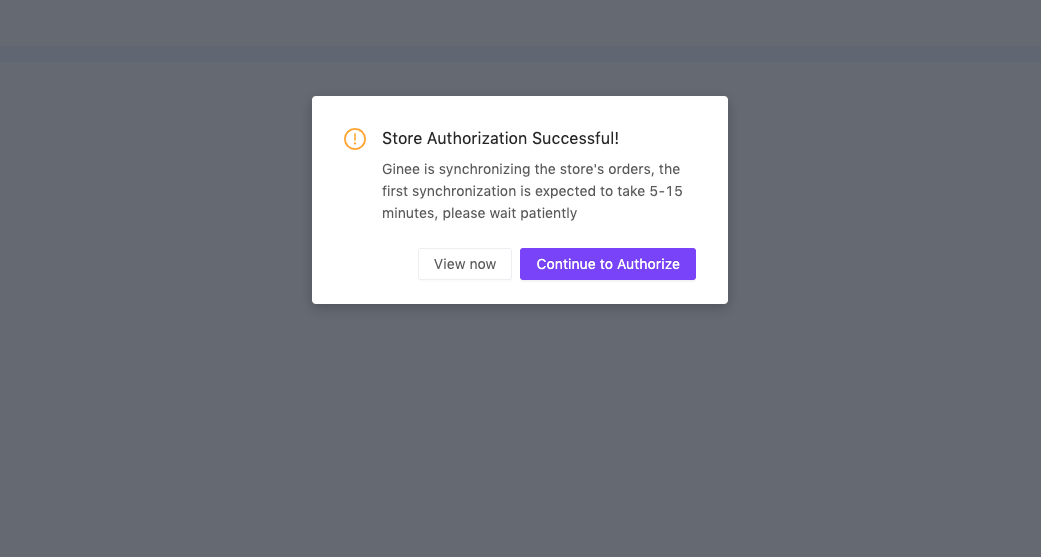Click the synchronization message paragraph
Viewport: 1041px width, 557px height.
532,191
